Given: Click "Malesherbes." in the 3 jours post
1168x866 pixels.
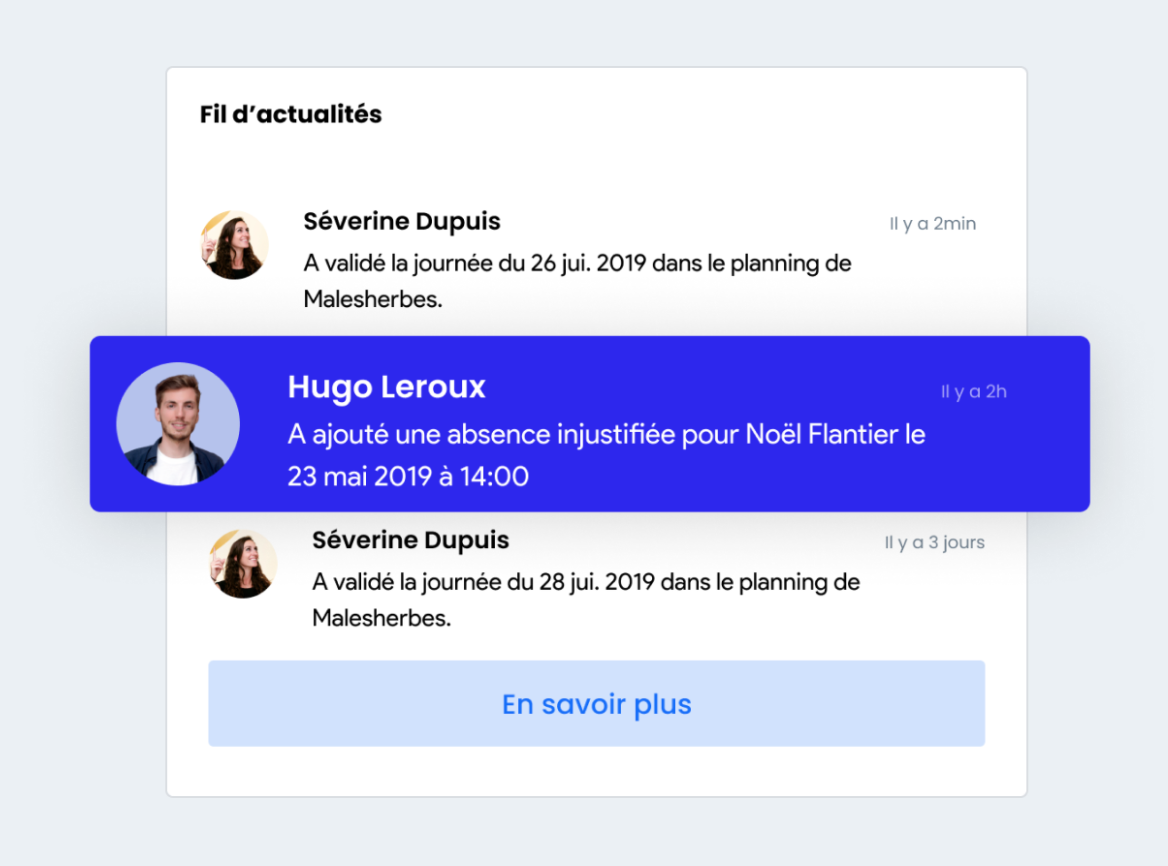Looking at the screenshot, I should pos(381,618).
